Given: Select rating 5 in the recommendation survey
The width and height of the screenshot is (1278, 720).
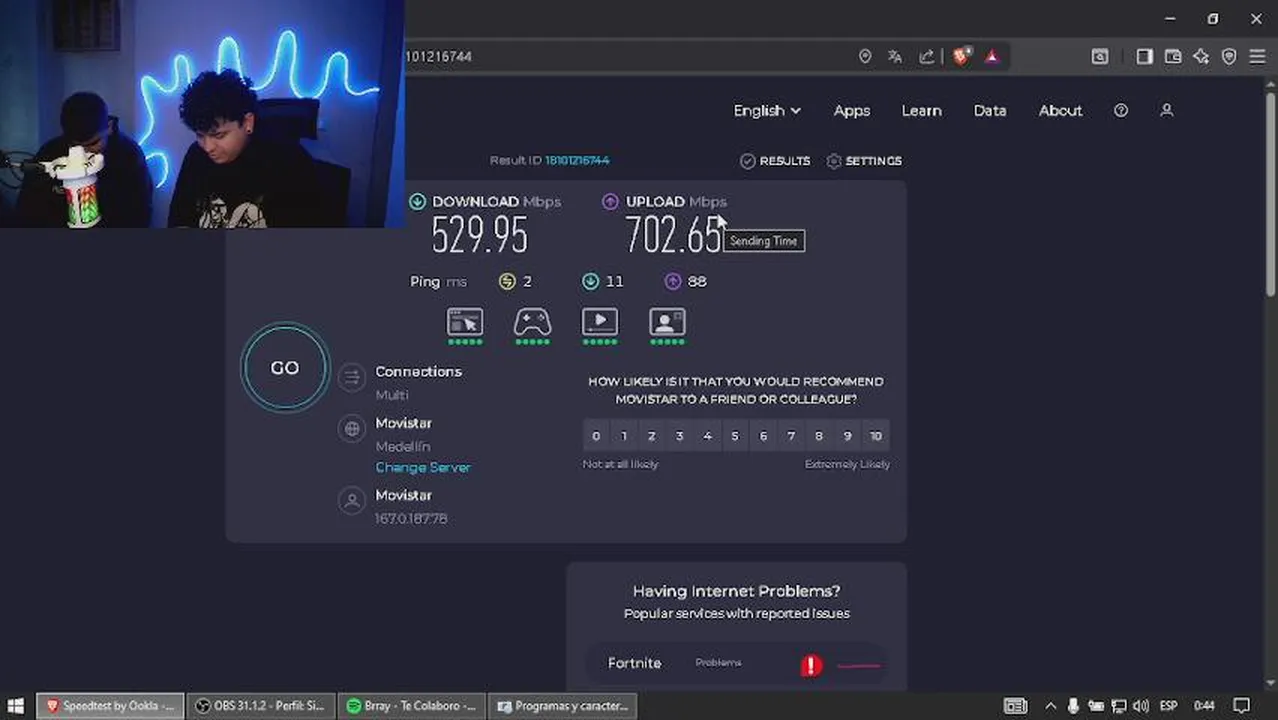Looking at the screenshot, I should click(x=735, y=436).
